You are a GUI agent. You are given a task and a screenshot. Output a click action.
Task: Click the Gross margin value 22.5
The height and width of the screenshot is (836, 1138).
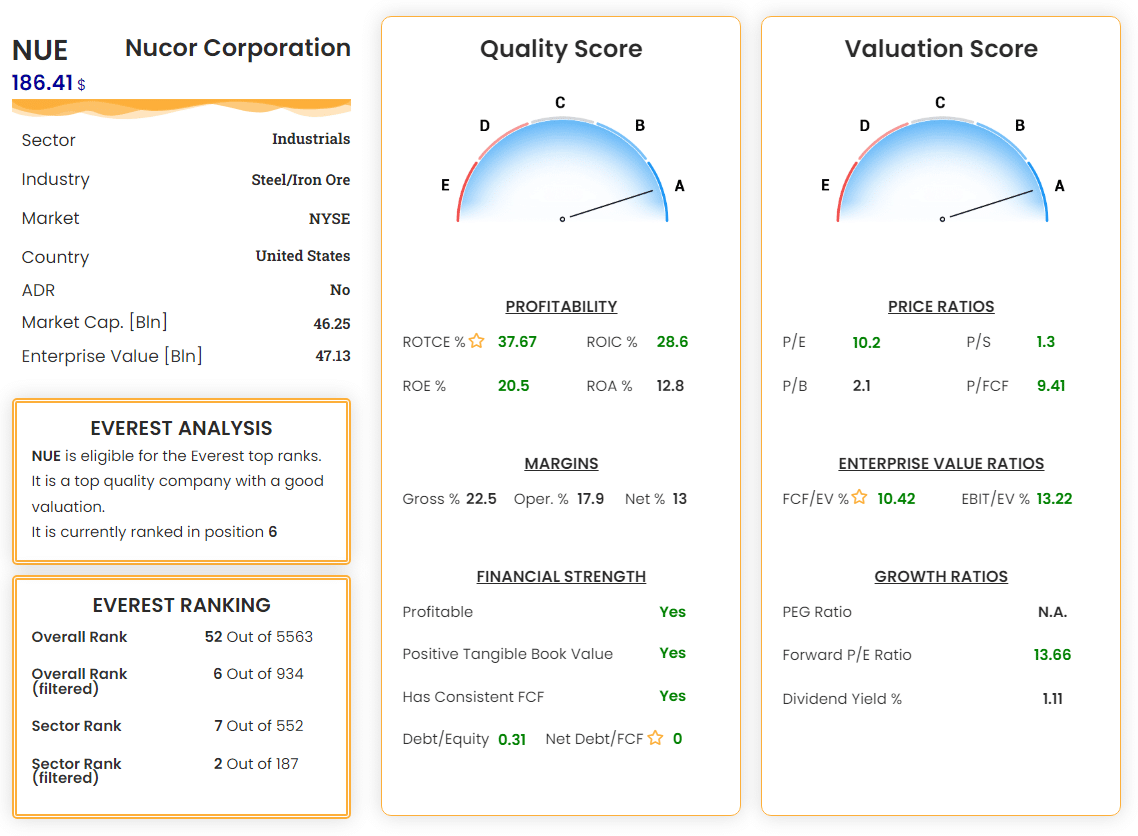pos(481,499)
